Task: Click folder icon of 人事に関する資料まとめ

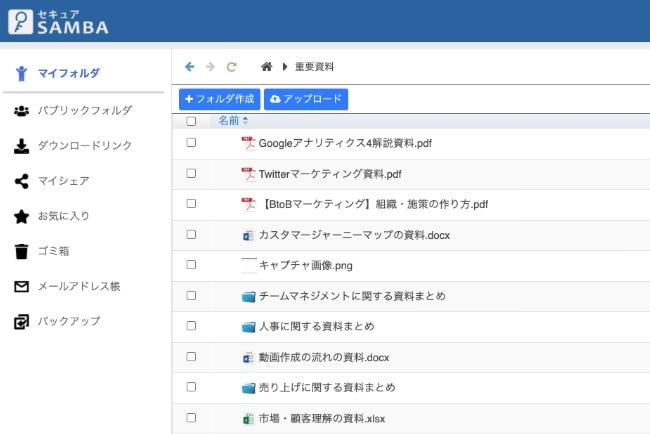Action: coord(248,327)
